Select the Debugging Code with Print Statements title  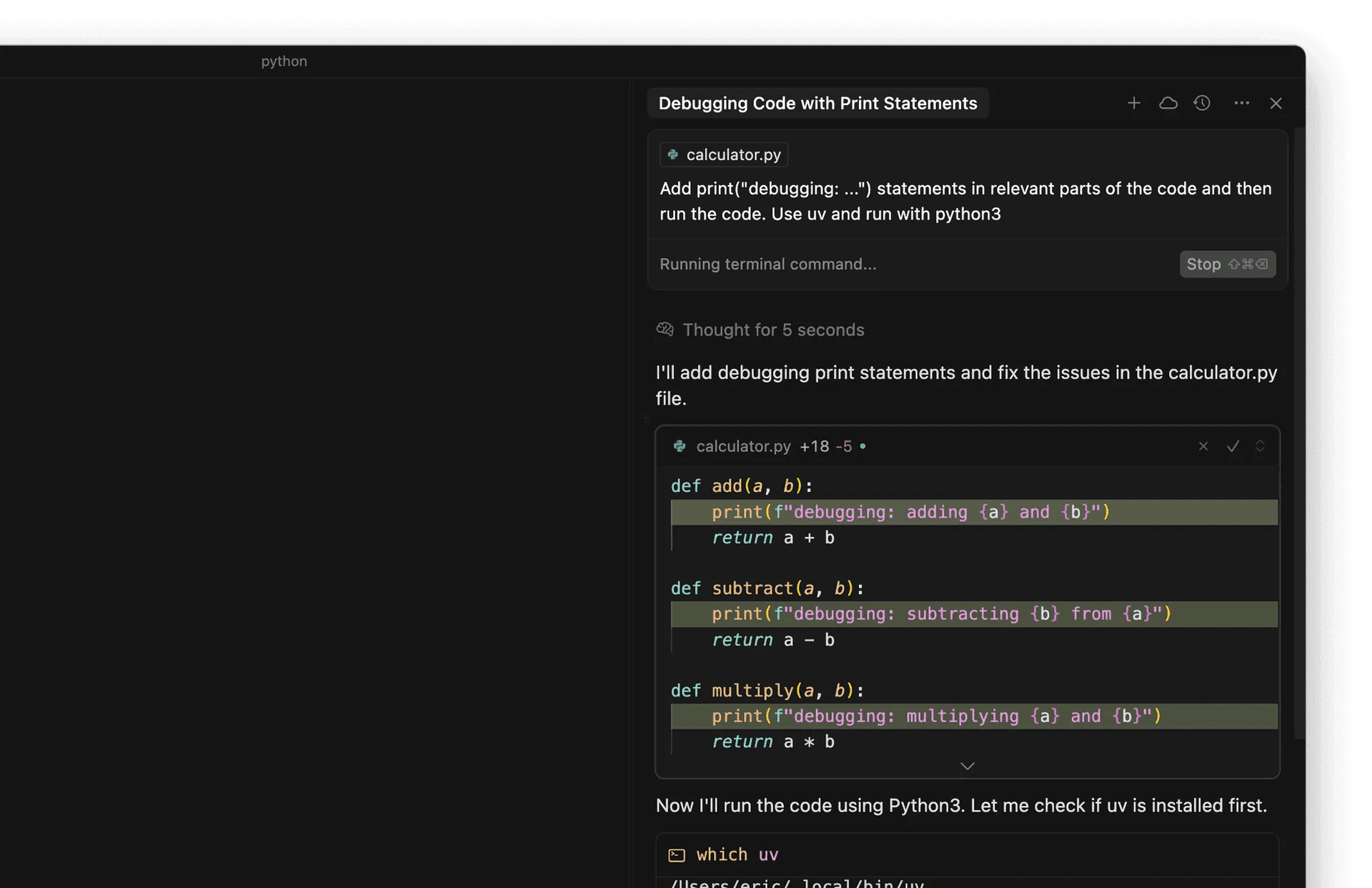coord(817,103)
